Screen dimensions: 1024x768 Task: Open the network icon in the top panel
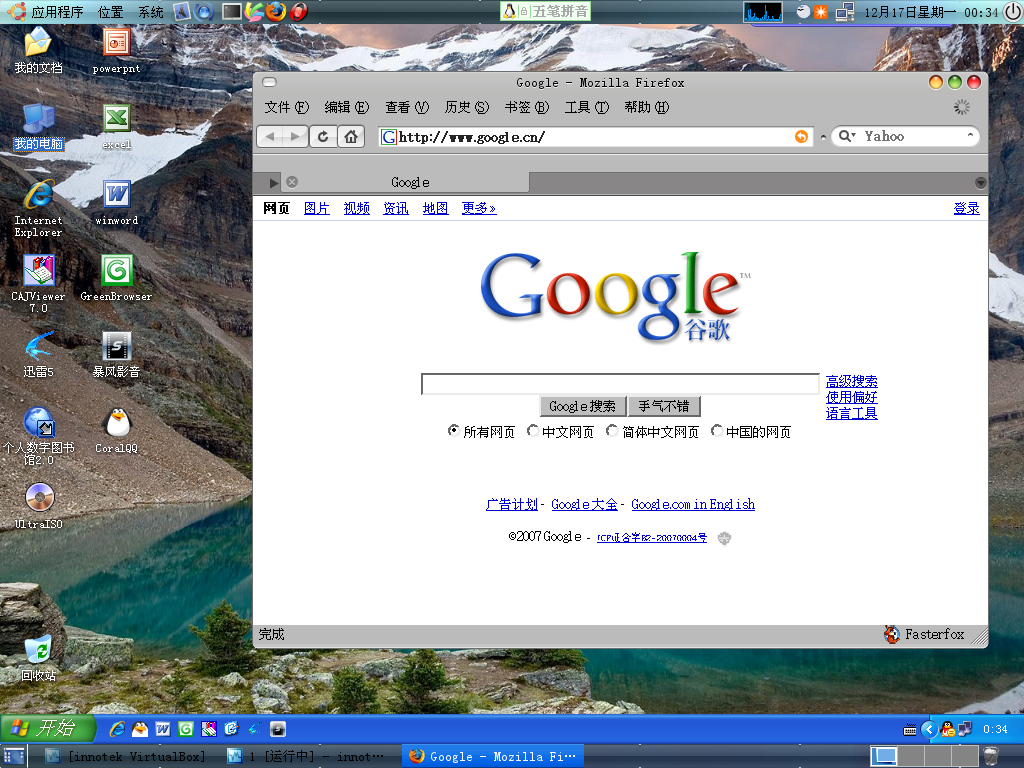tap(845, 12)
